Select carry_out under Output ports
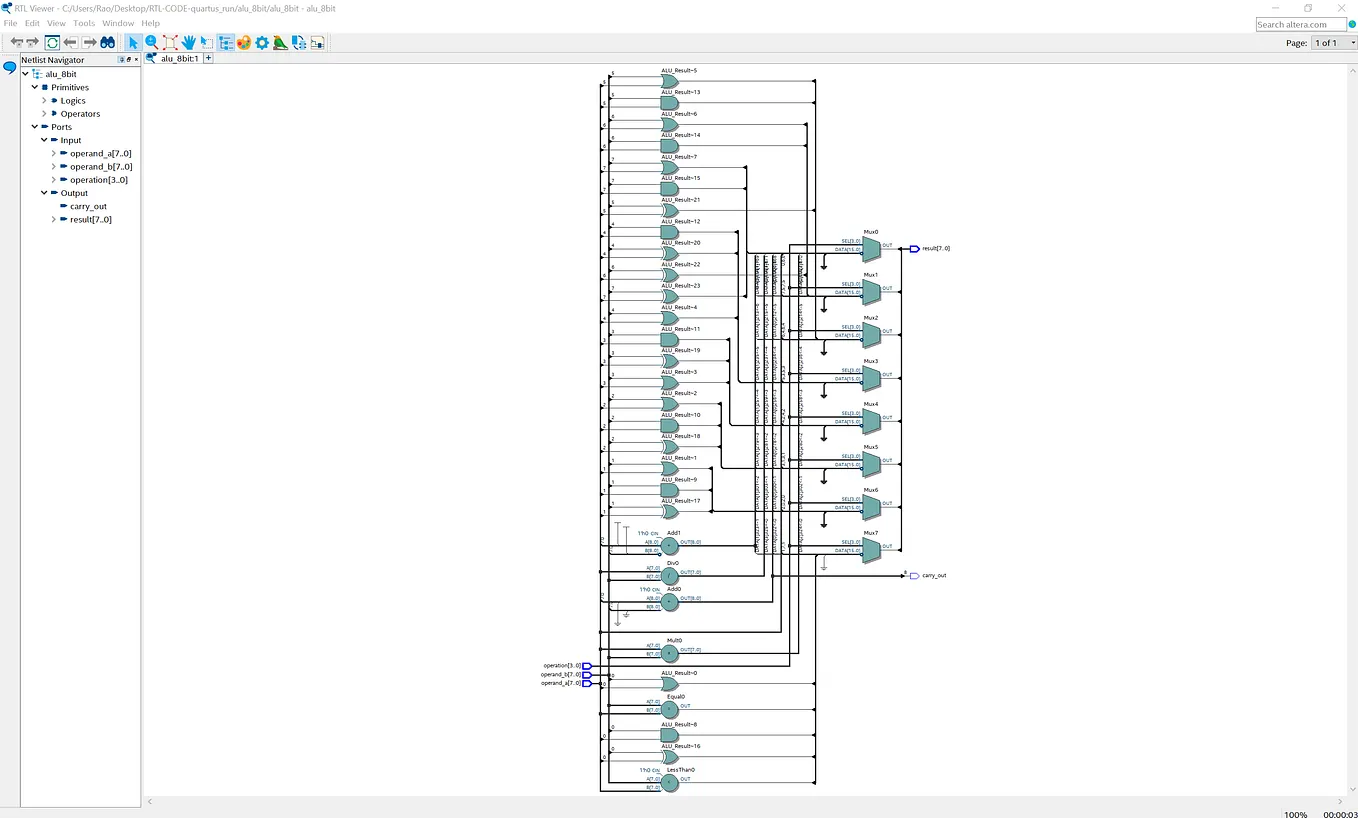 click(87, 205)
